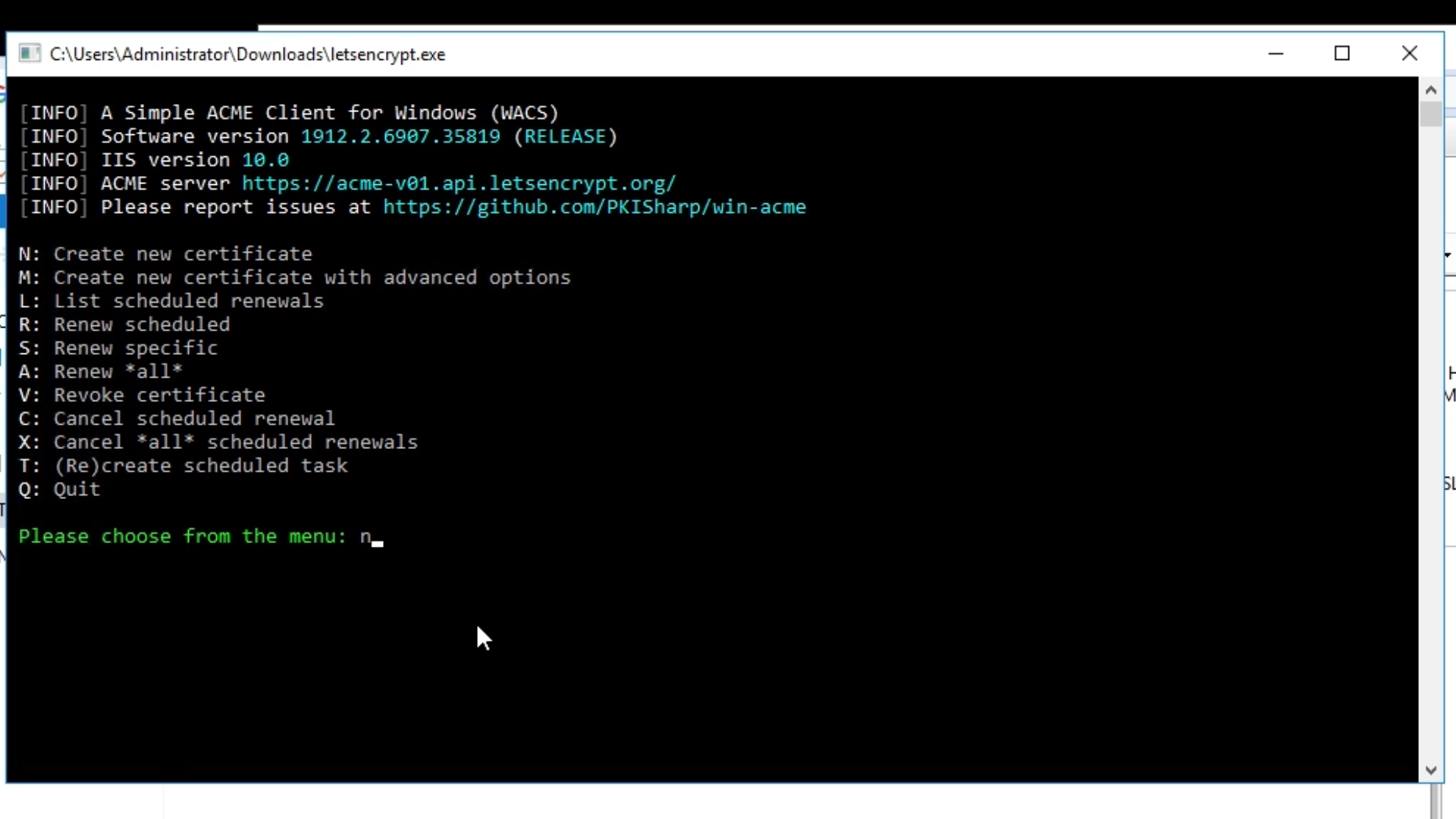Click the 'R: Renew scheduled' entry
Image resolution: width=1456 pixels, height=819 pixels.
[x=124, y=325]
